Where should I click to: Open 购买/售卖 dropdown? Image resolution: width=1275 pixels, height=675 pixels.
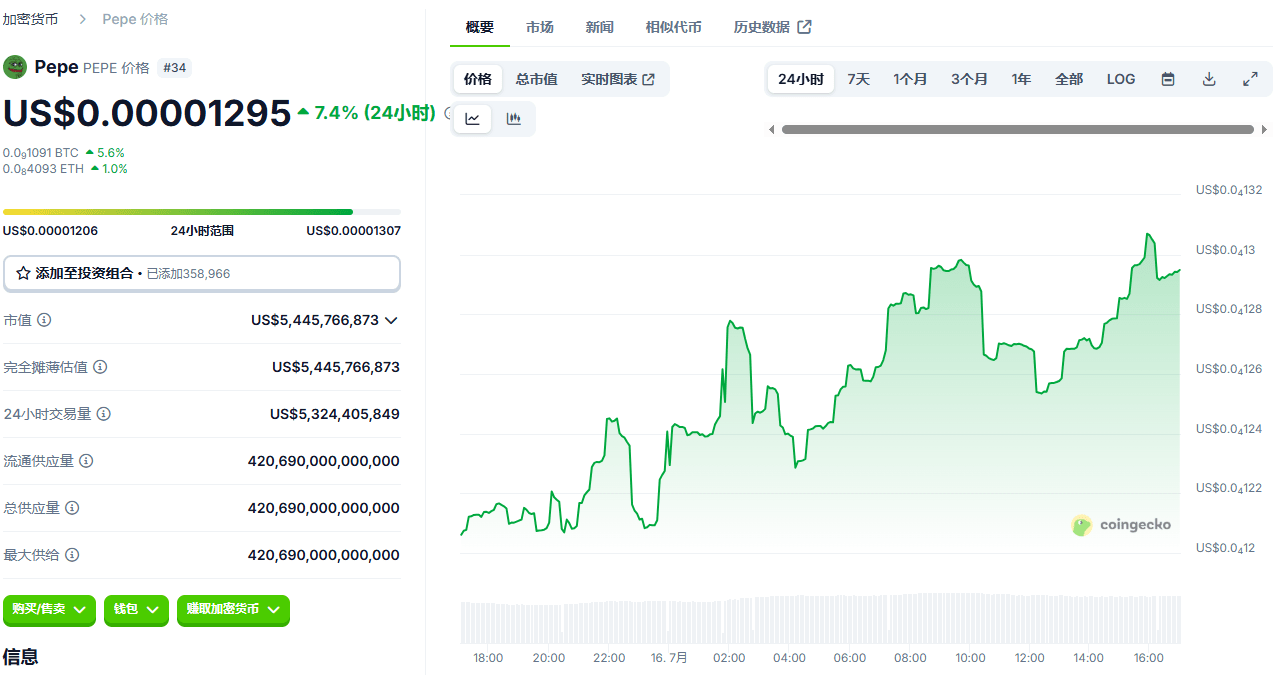[50, 609]
